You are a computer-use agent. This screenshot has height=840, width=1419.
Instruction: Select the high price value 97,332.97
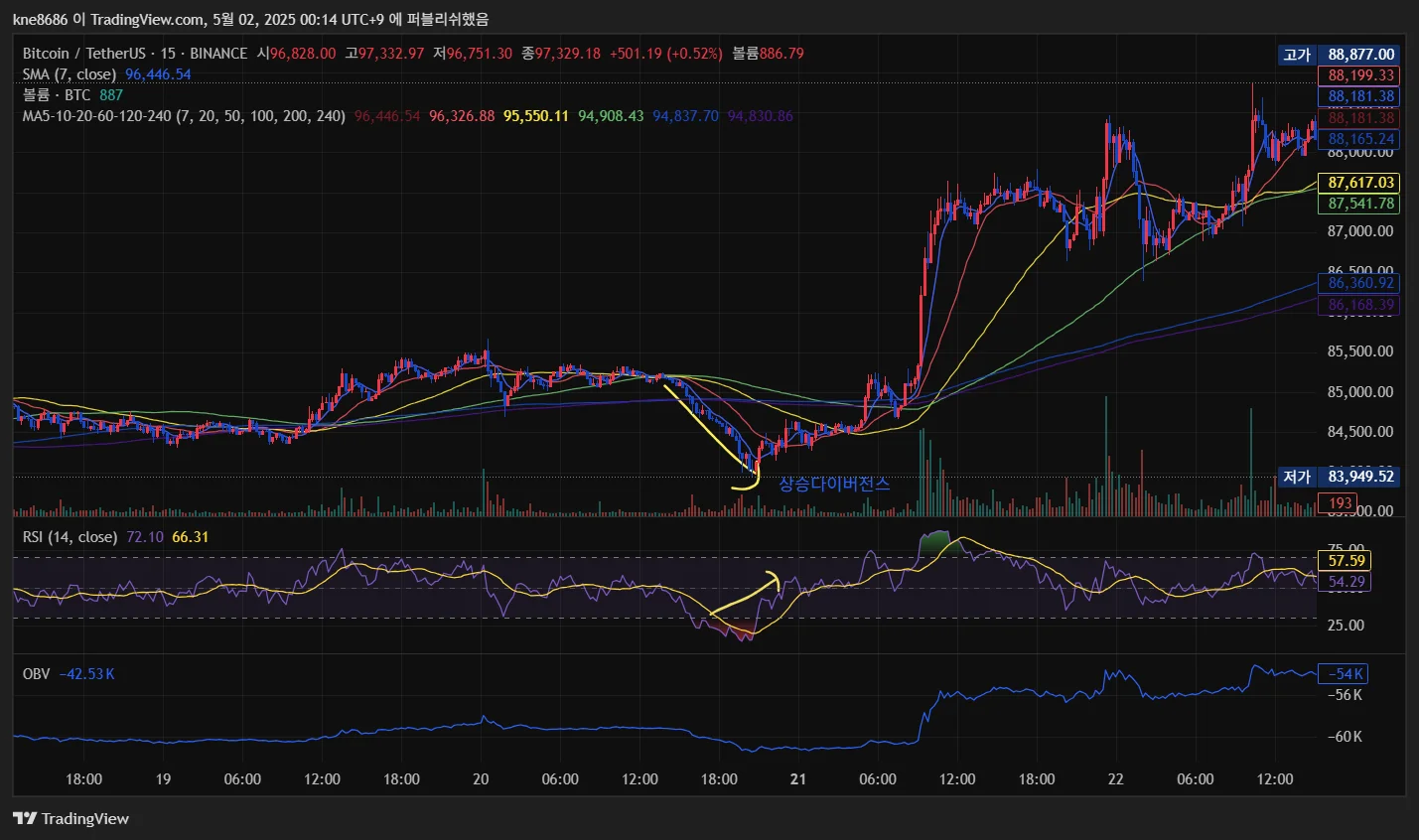391,54
